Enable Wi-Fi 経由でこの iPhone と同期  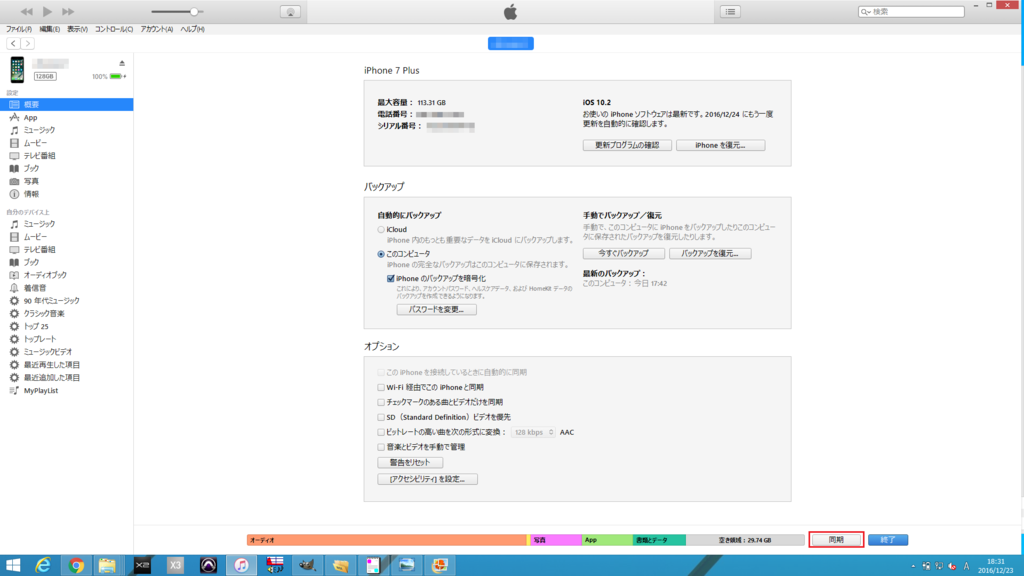coord(381,387)
